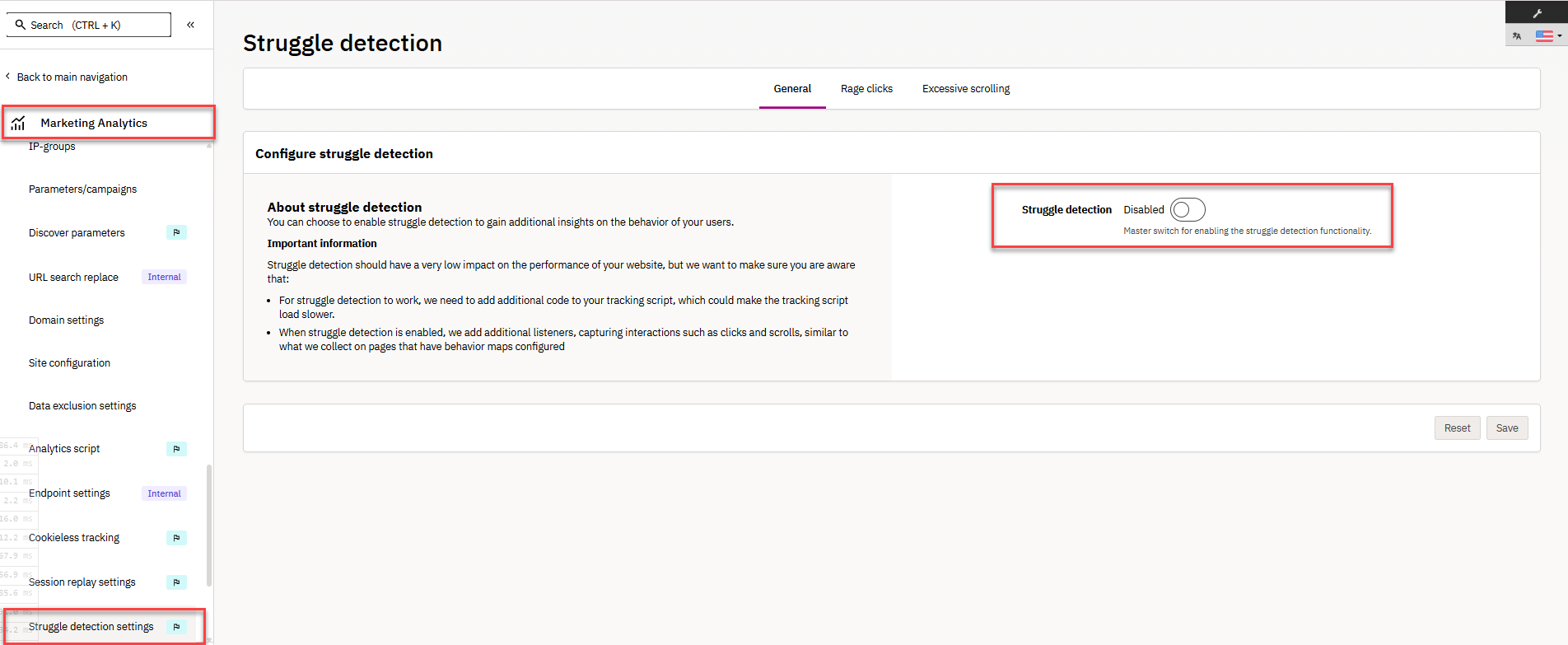1568x645 pixels.
Task: Open Data exclusion settings
Action: pos(82,406)
